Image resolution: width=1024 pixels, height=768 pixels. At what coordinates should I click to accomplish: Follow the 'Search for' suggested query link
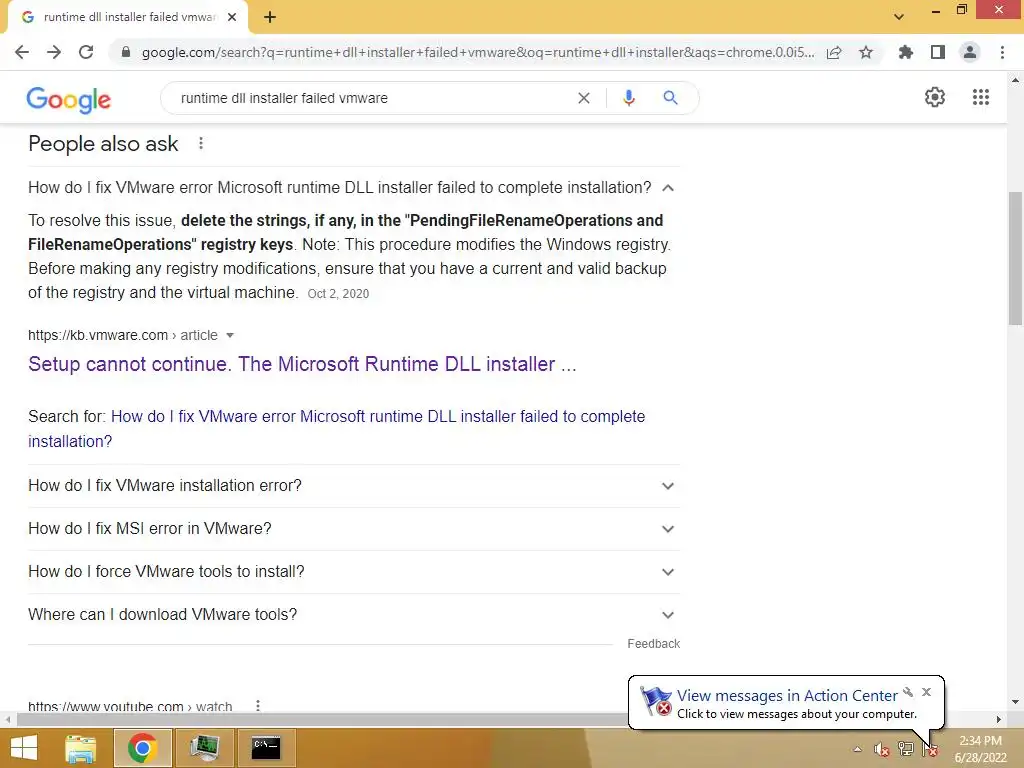pyautogui.click(x=336, y=428)
